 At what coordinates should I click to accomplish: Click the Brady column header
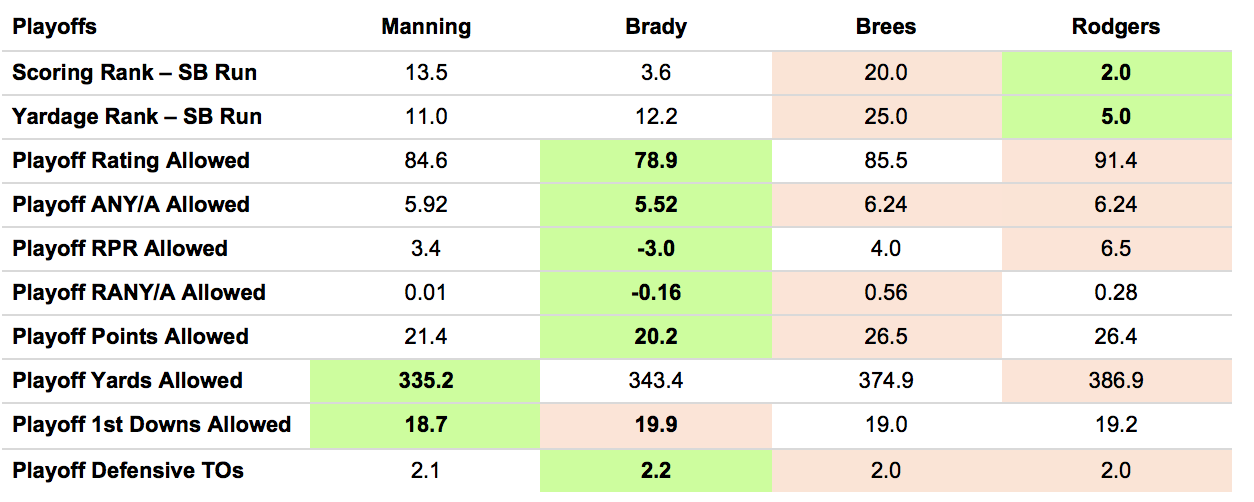656,28
